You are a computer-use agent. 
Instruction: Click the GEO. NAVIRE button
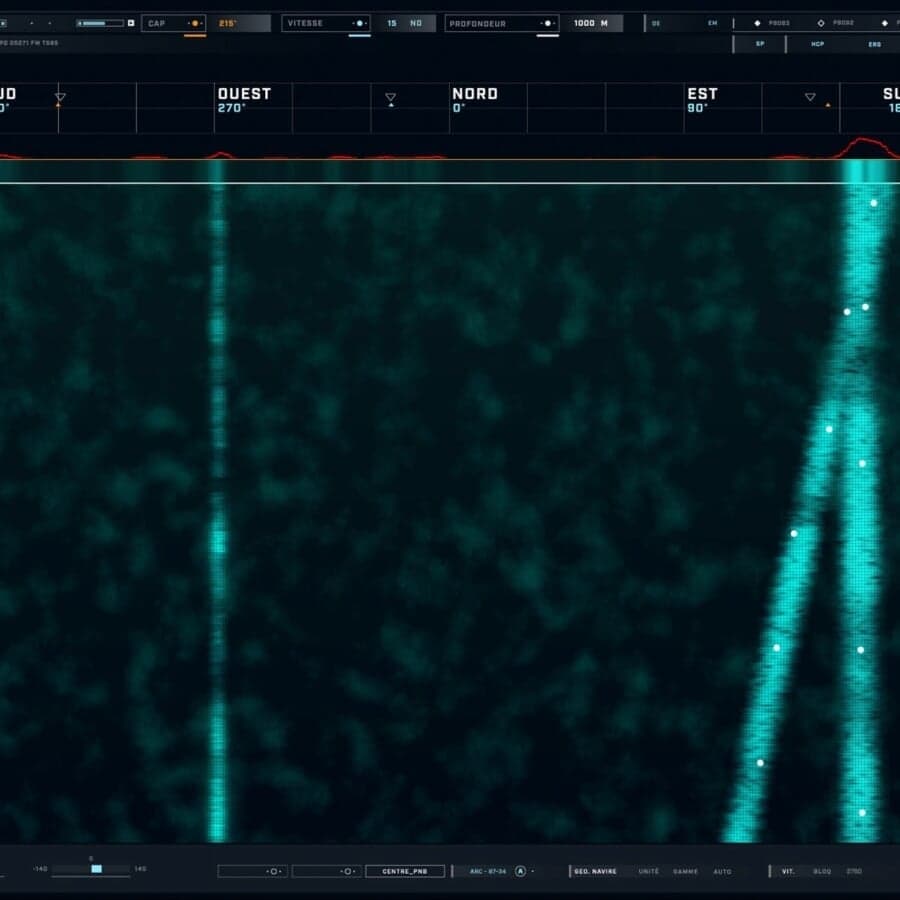(x=596, y=871)
